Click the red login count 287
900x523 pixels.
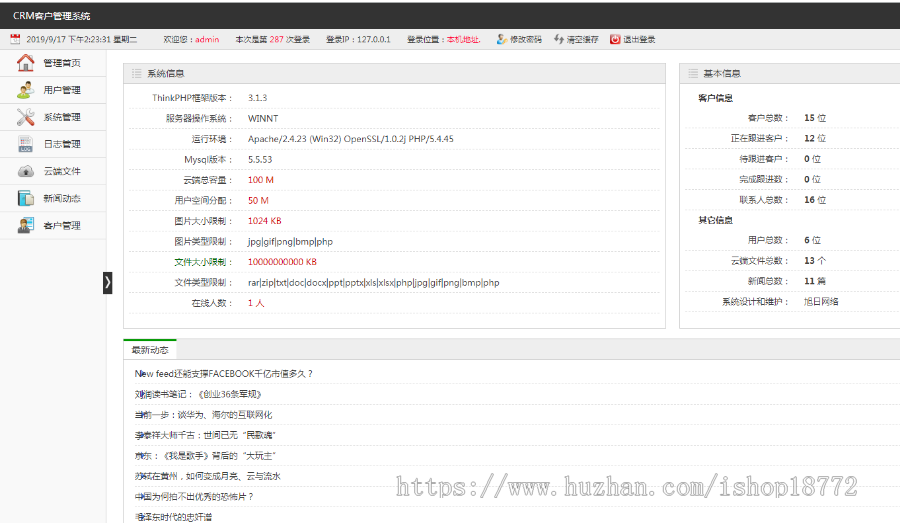[x=276, y=40]
